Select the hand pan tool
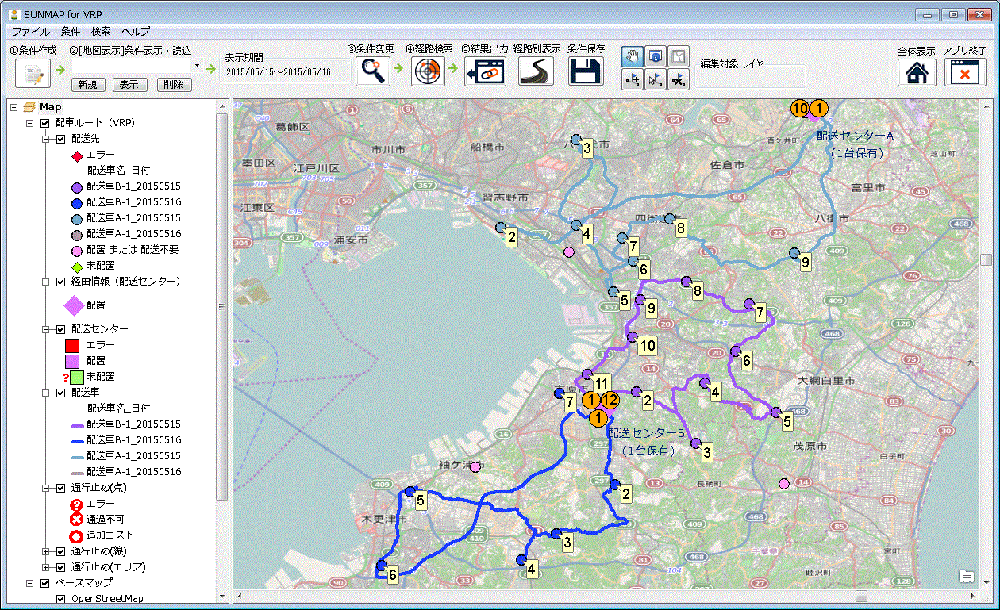1000x610 pixels. click(632, 57)
